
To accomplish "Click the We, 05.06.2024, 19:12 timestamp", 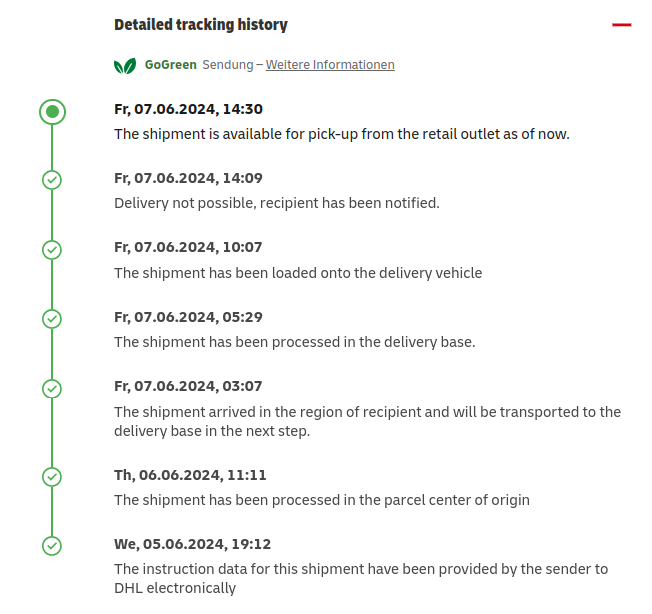I will (193, 544).
